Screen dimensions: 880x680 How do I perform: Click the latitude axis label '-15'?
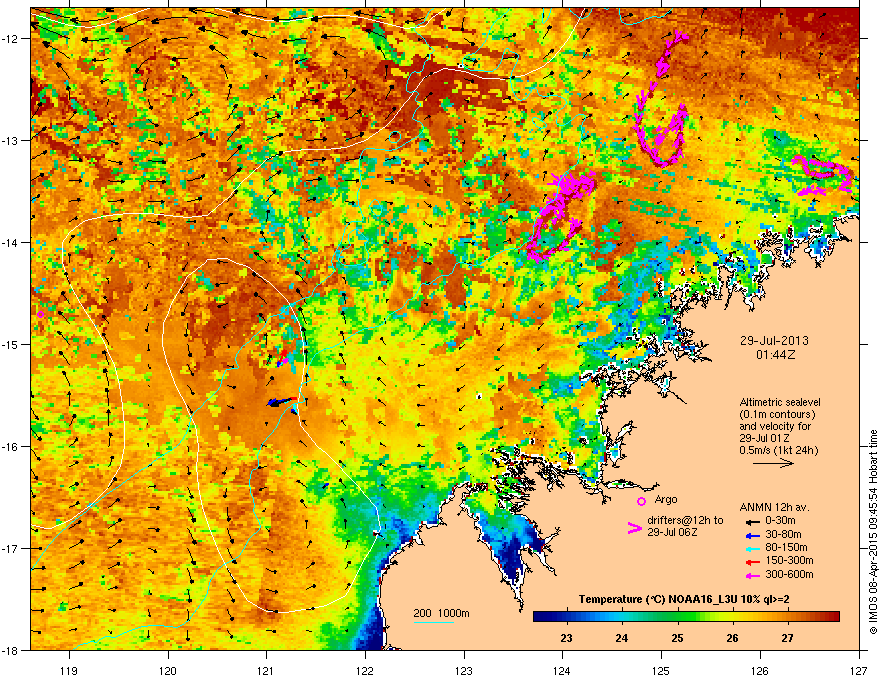tap(11, 344)
